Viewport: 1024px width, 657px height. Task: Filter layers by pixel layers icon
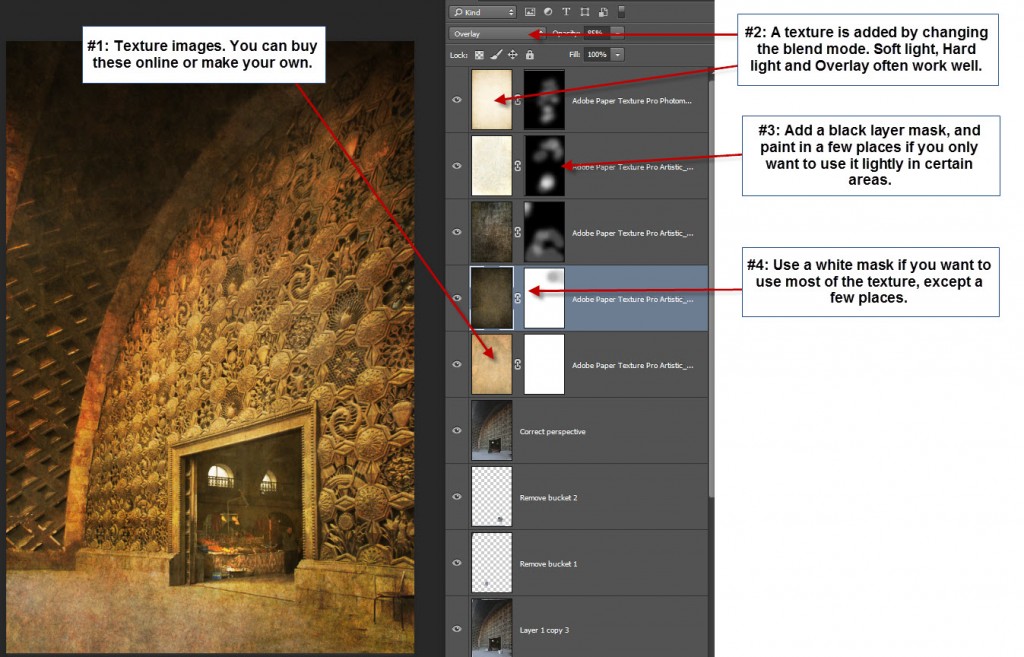530,12
